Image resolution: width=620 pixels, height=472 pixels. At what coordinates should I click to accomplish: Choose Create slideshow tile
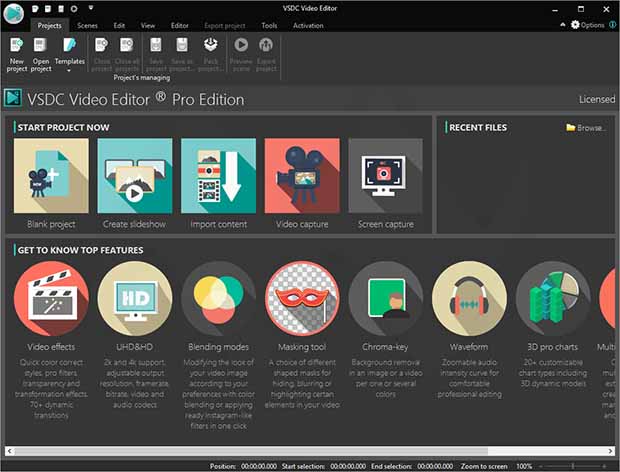(135, 176)
